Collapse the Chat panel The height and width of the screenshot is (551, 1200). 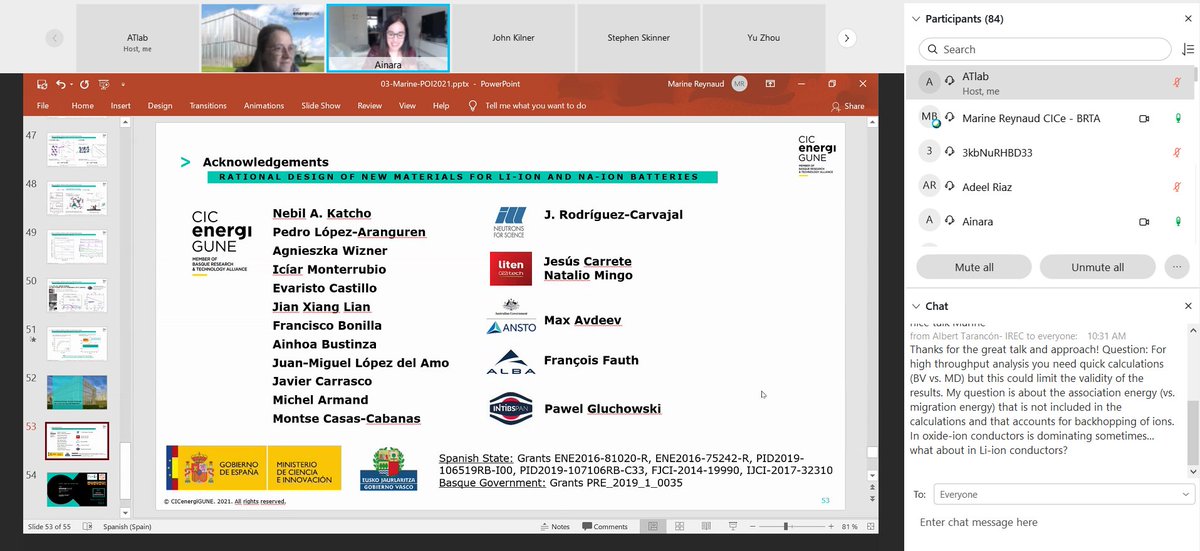[x=915, y=306]
